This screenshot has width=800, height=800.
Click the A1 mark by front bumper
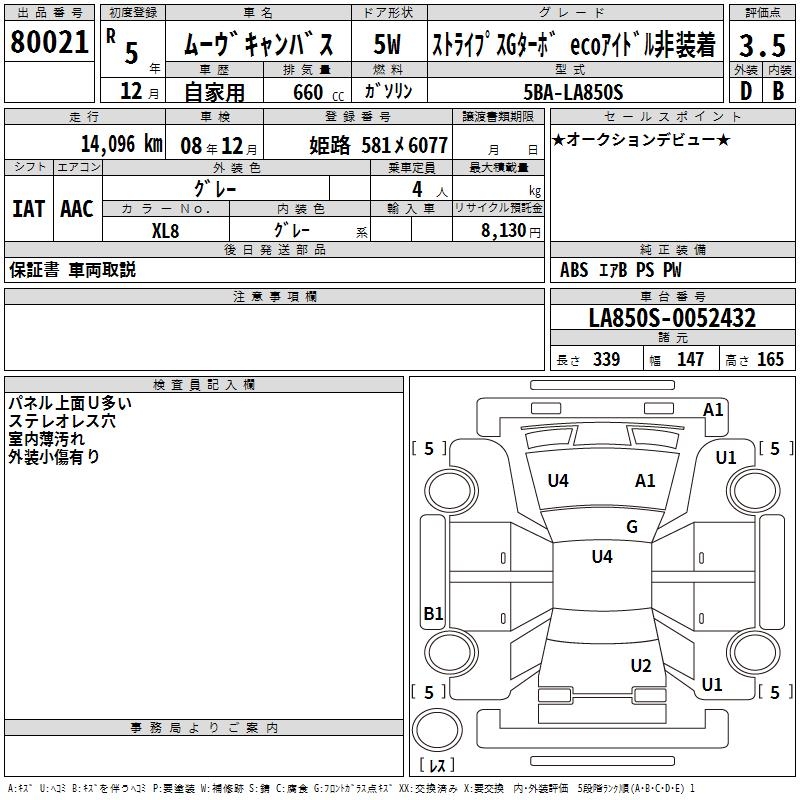pyautogui.click(x=713, y=410)
